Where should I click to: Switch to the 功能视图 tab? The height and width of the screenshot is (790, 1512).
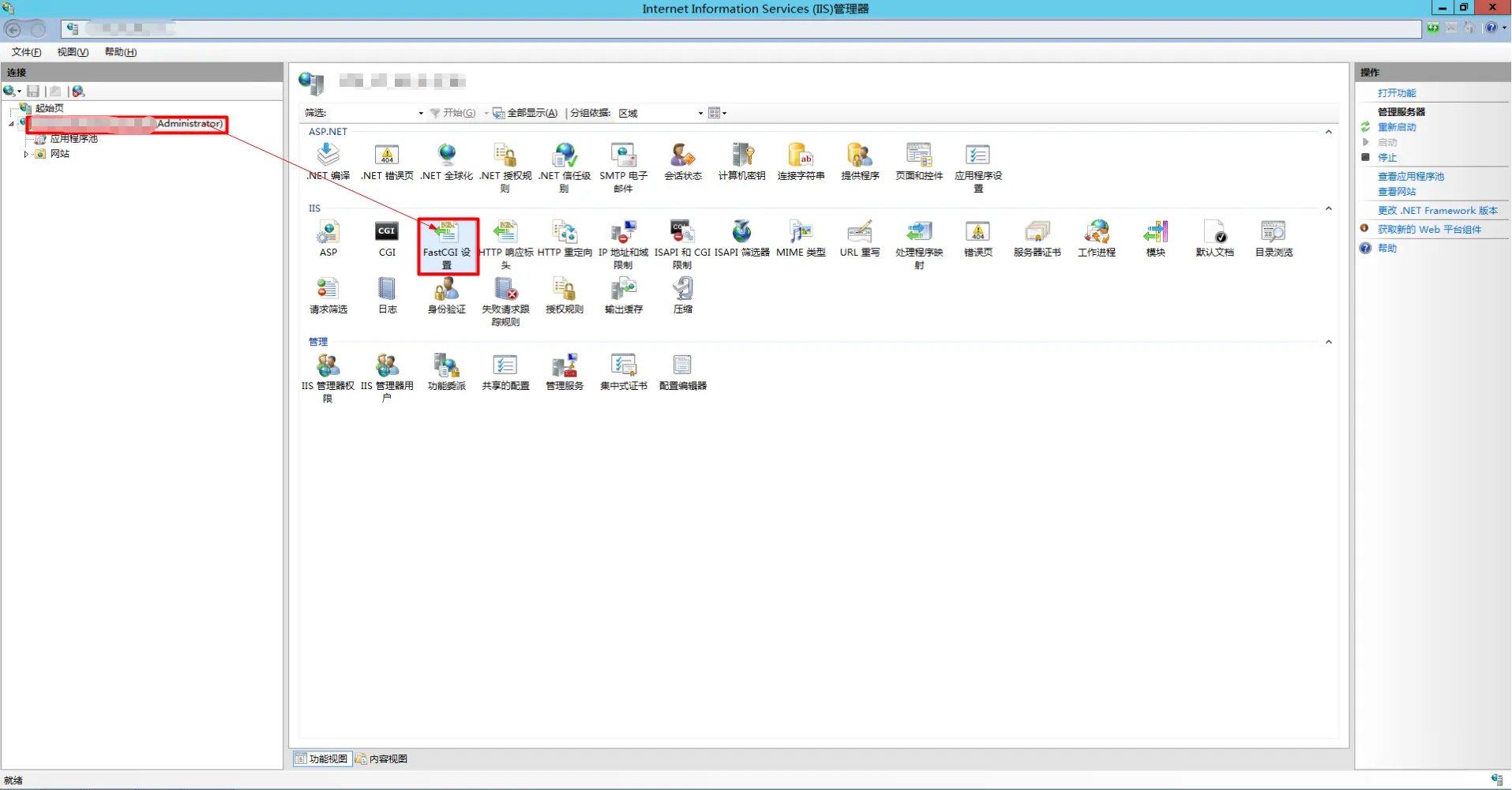click(x=321, y=758)
